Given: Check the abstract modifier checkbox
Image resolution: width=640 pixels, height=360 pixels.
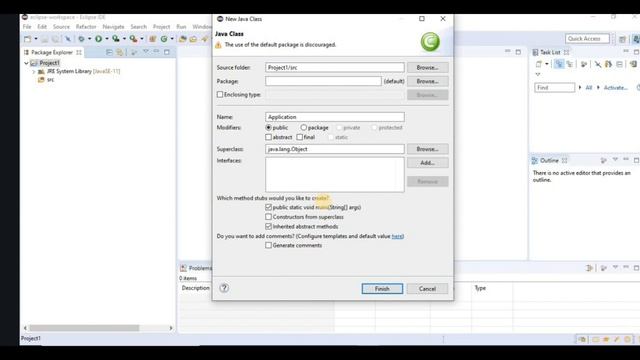Looking at the screenshot, I should [269, 137].
